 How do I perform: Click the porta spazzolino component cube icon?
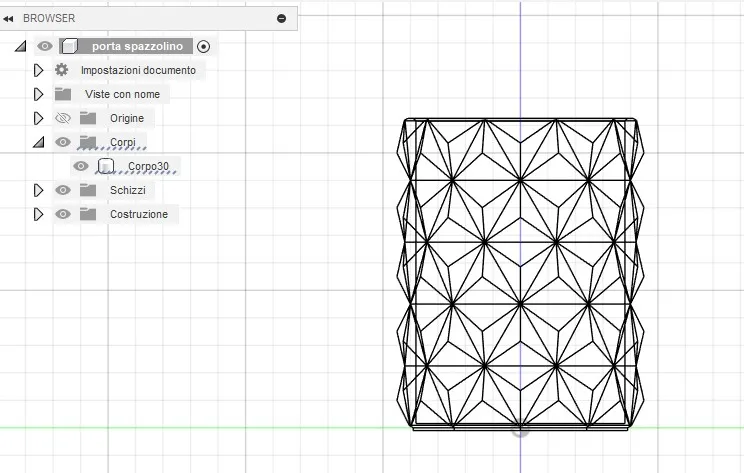pyautogui.click(x=69, y=46)
